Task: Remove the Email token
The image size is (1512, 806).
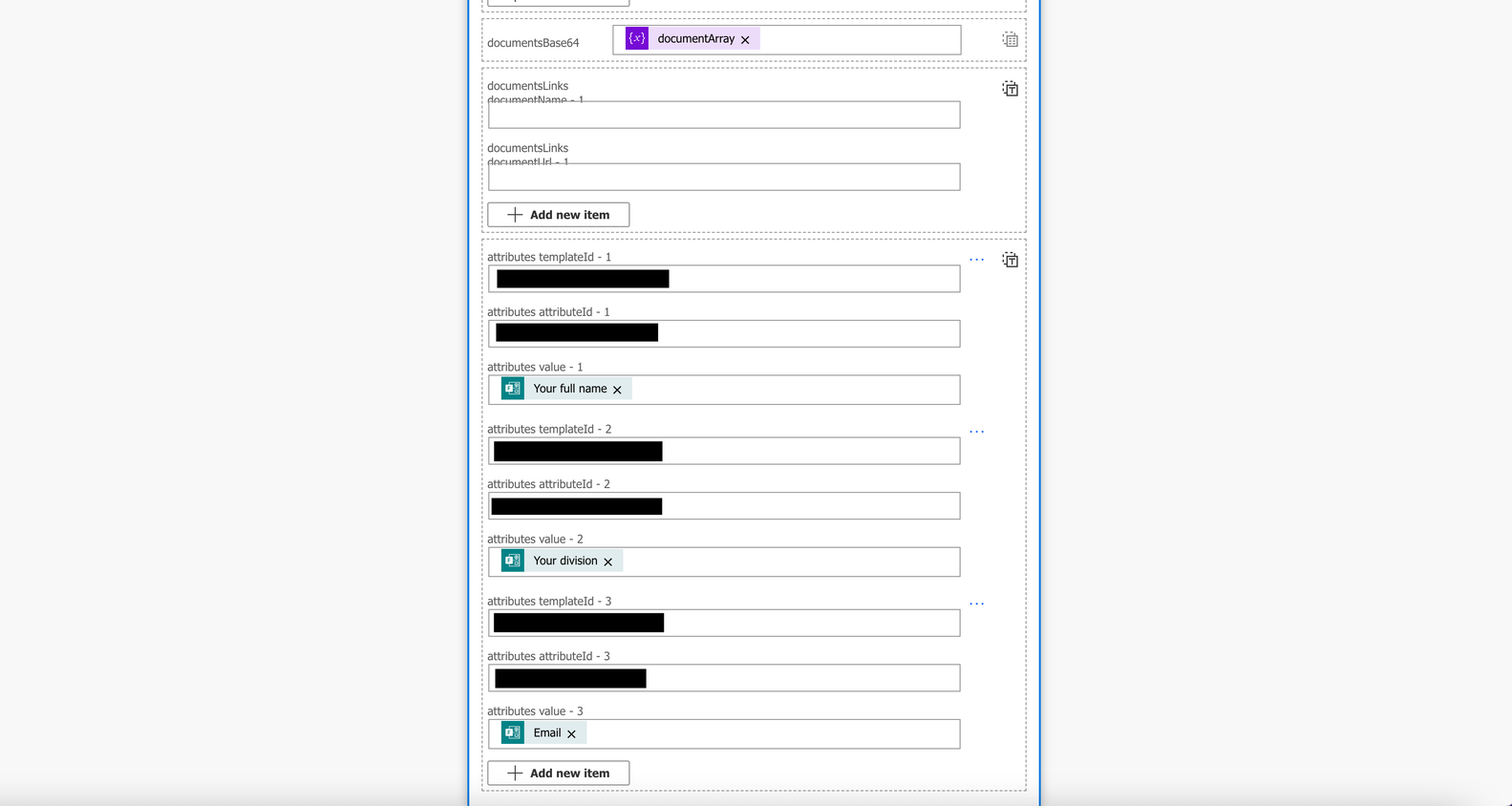Action: 571,733
